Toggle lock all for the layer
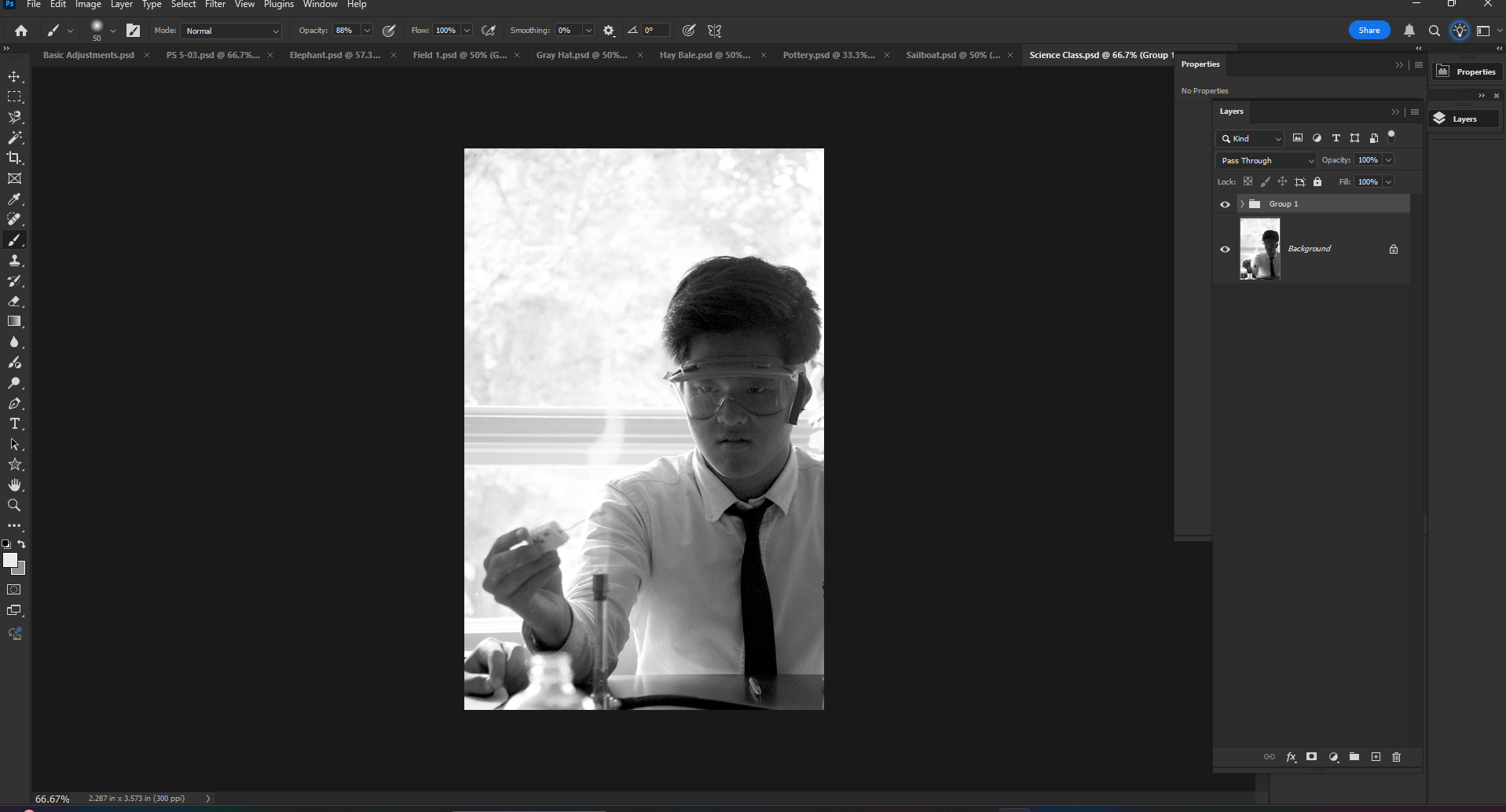1506x812 pixels. click(1317, 182)
